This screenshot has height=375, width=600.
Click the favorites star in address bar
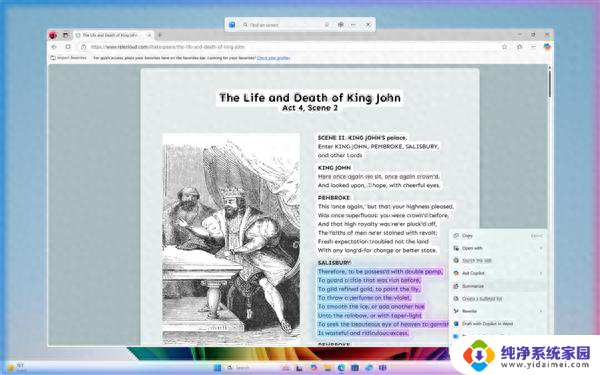coord(505,47)
